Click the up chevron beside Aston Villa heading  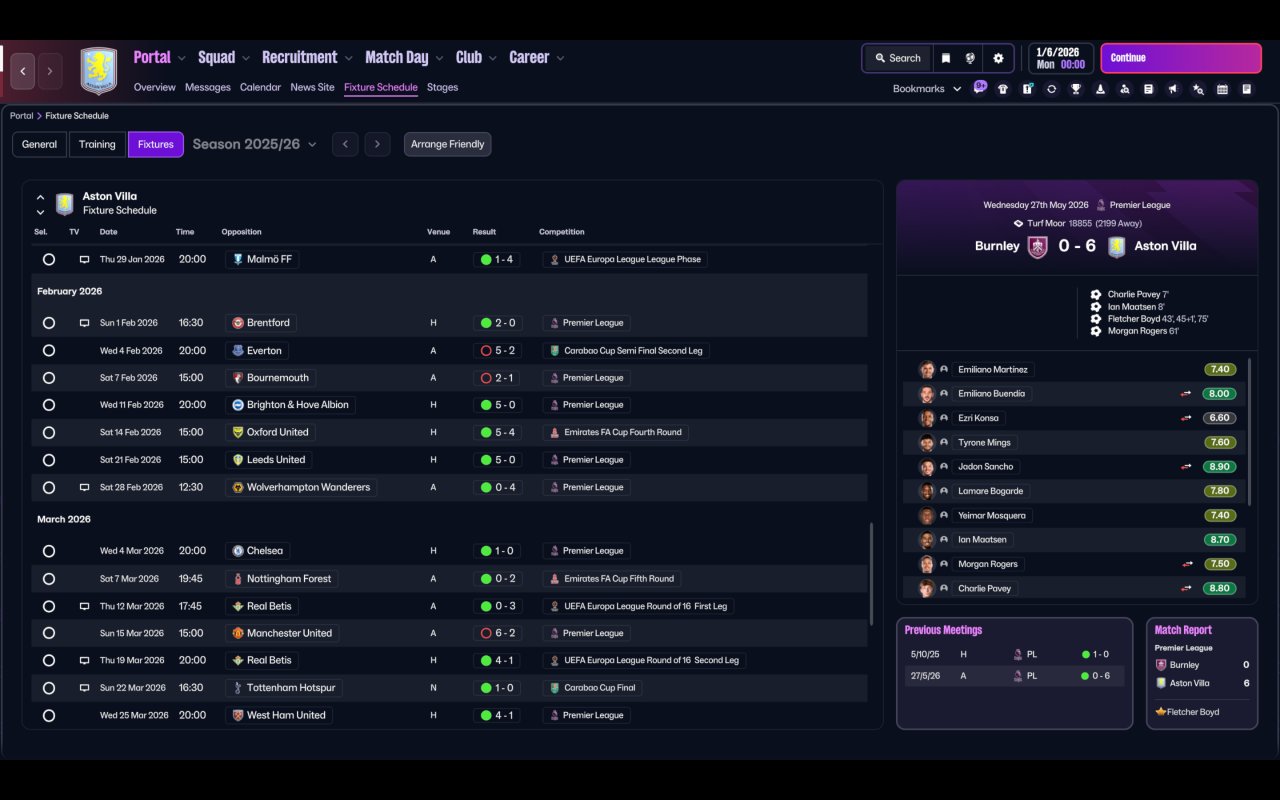pyautogui.click(x=41, y=198)
